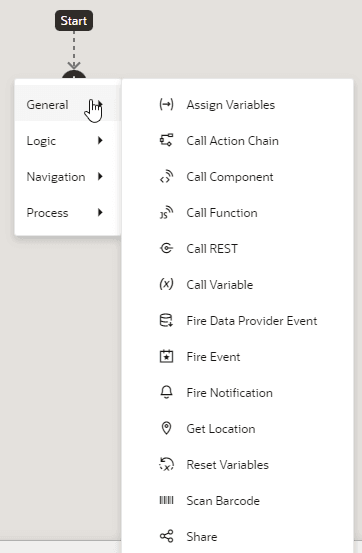Viewport: 362px width, 553px height.
Task: Click the Call REST icon
Action: coord(166,249)
